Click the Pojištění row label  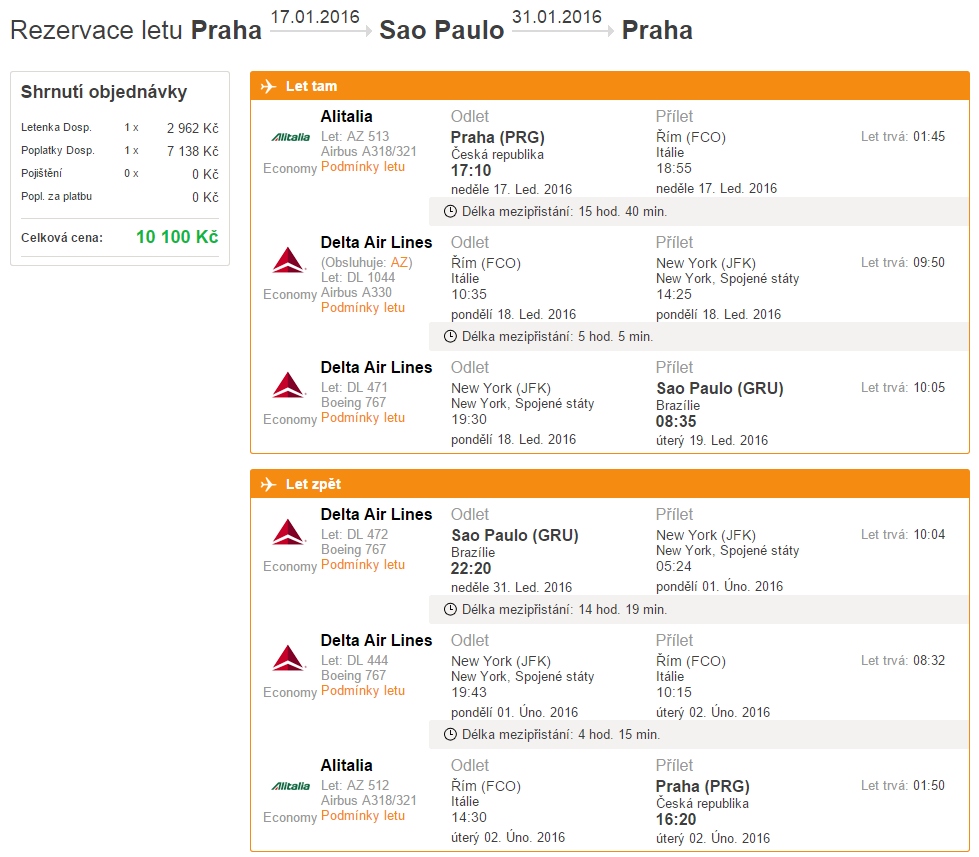tap(41, 174)
